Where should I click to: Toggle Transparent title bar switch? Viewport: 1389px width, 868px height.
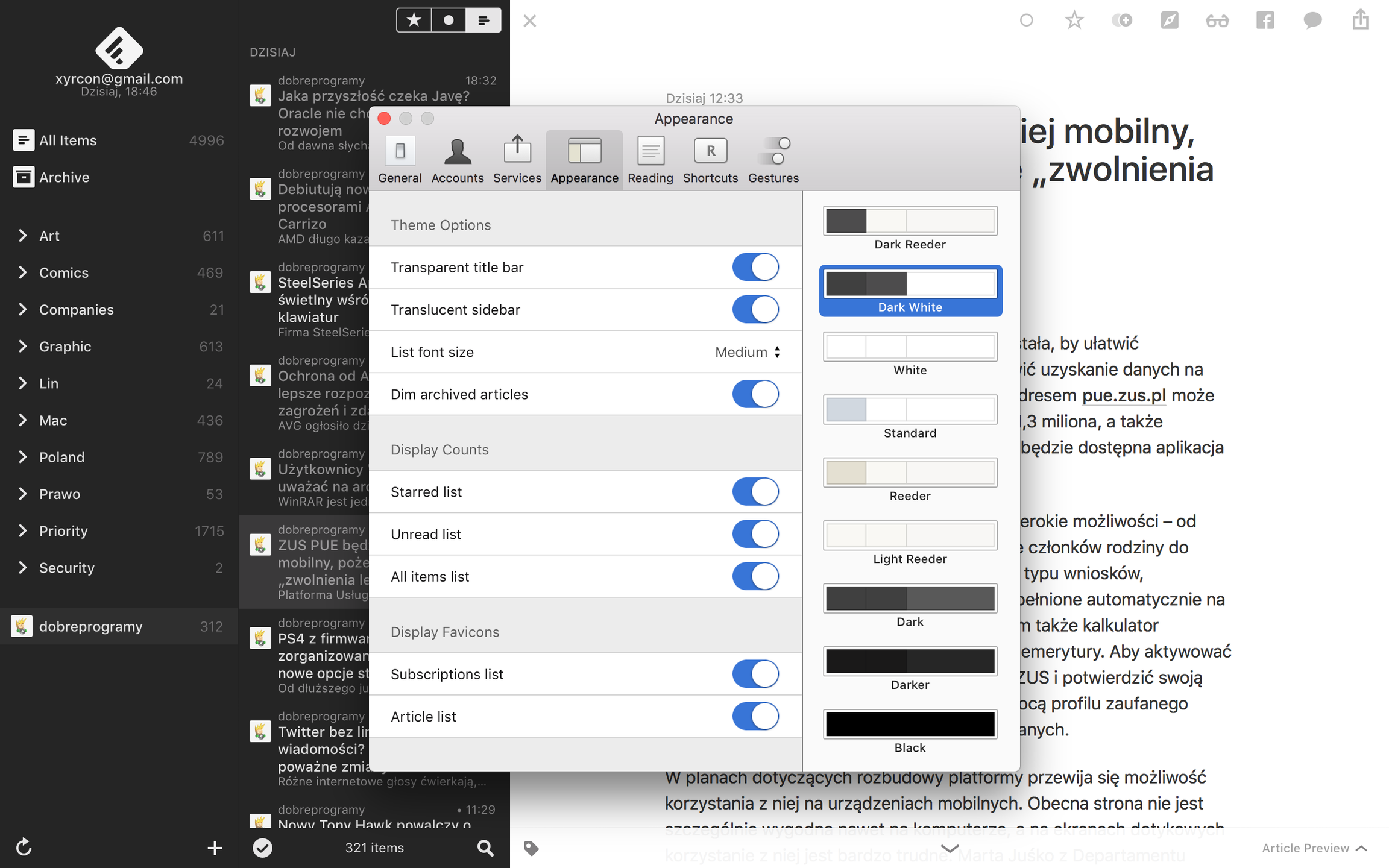pos(755,267)
